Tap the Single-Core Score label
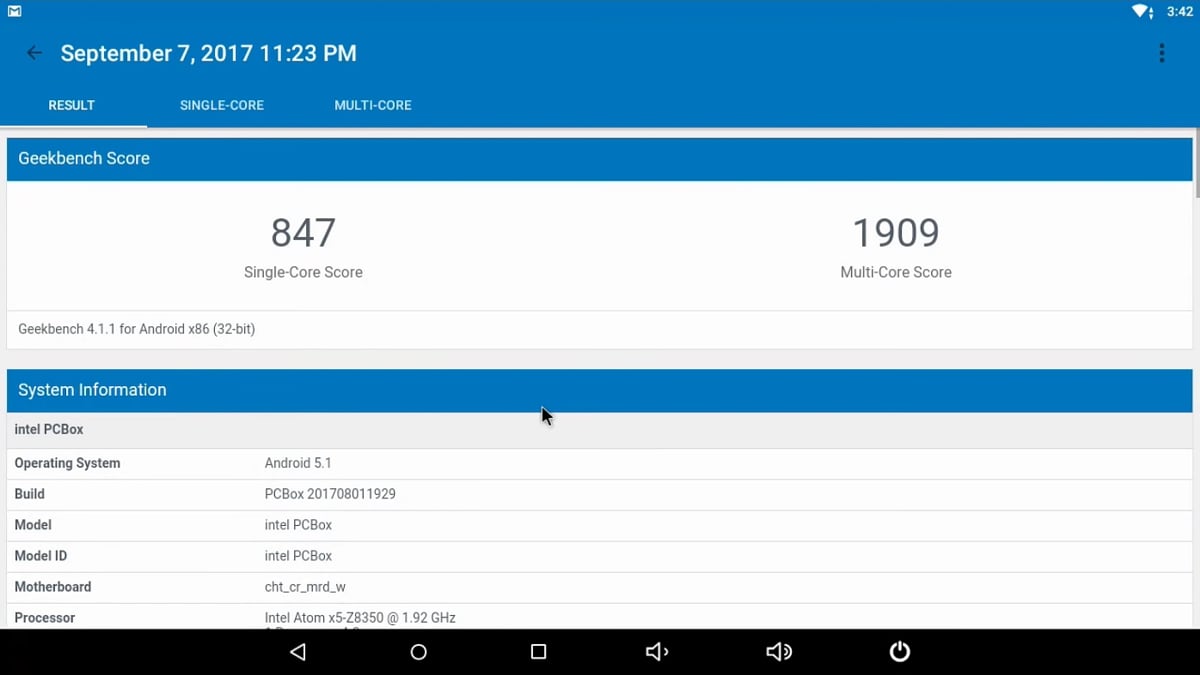The width and height of the screenshot is (1200, 675). click(x=303, y=272)
